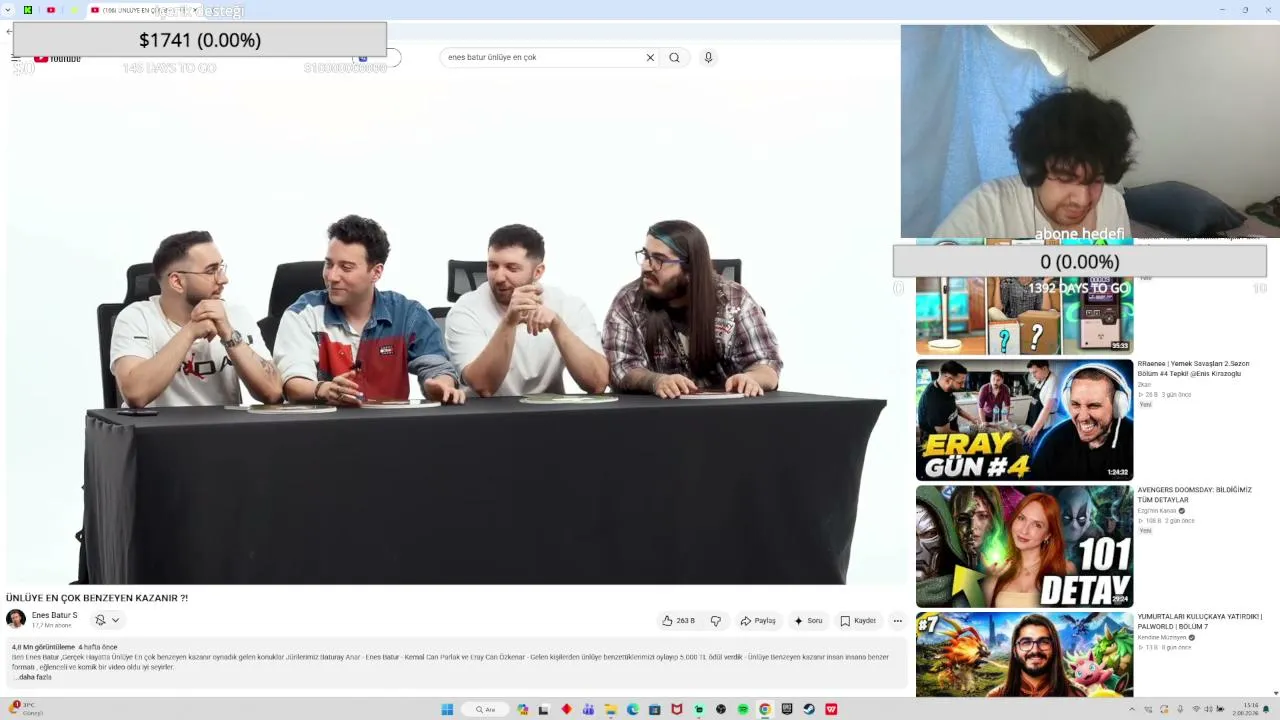
Task: Open the browser tab search dropdown
Action: (x=10, y=10)
